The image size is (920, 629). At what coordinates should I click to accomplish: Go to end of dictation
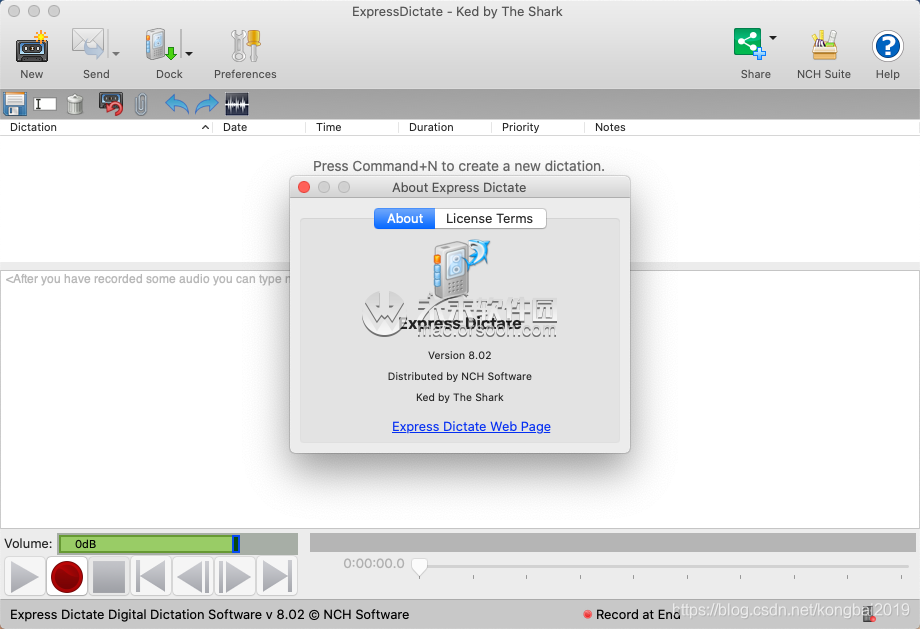[x=276, y=577]
